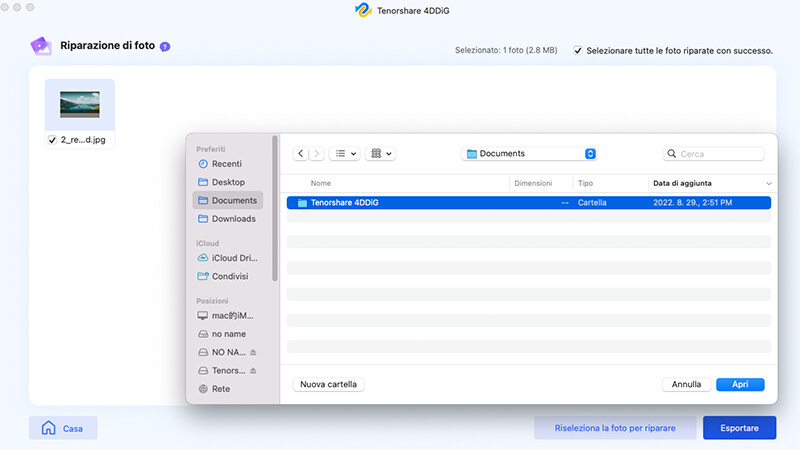The image size is (800, 450).
Task: Select Recenti in the sidebar
Action: 228,164
